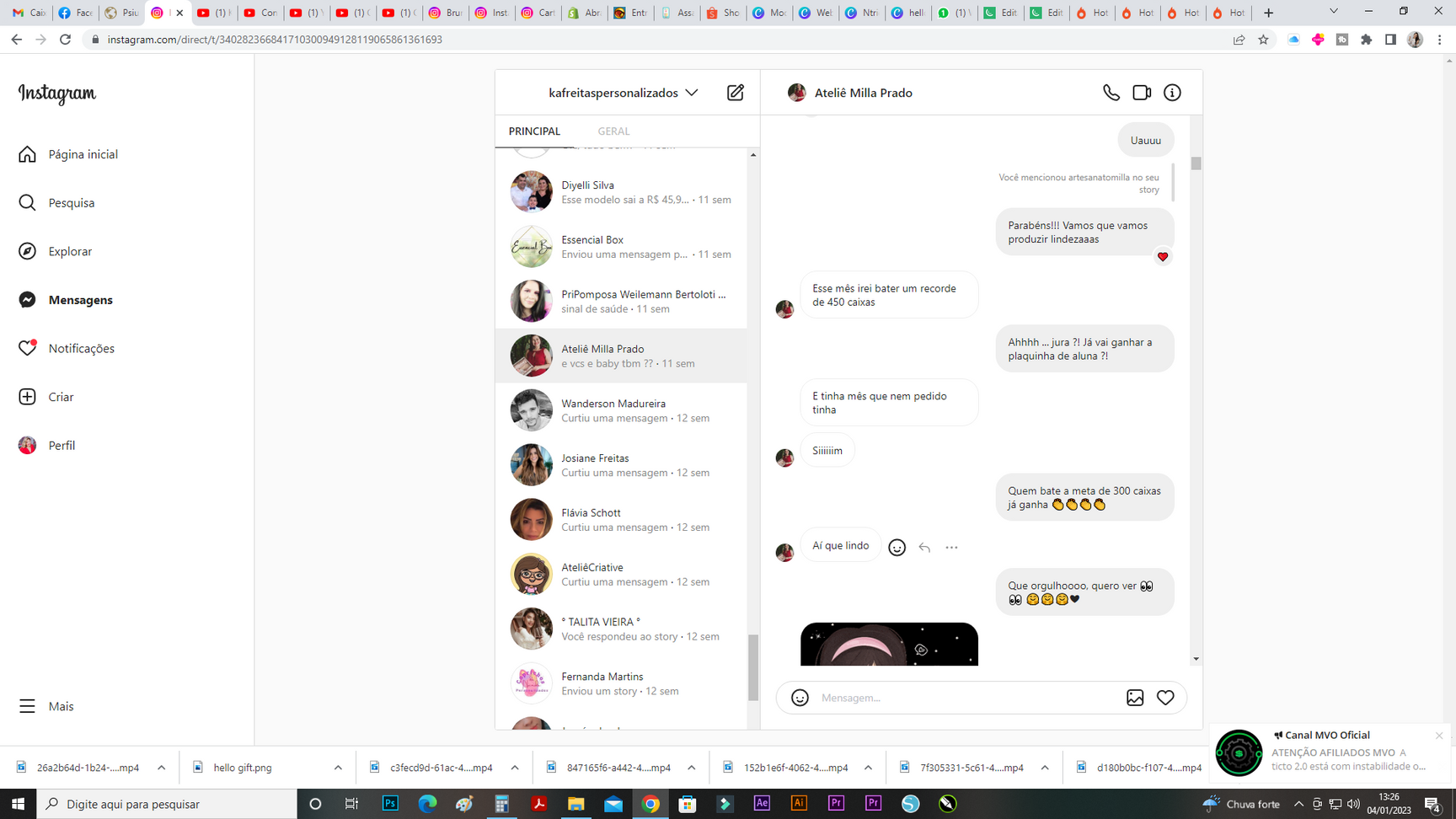Expand options for hello gift.png download

coord(338,768)
